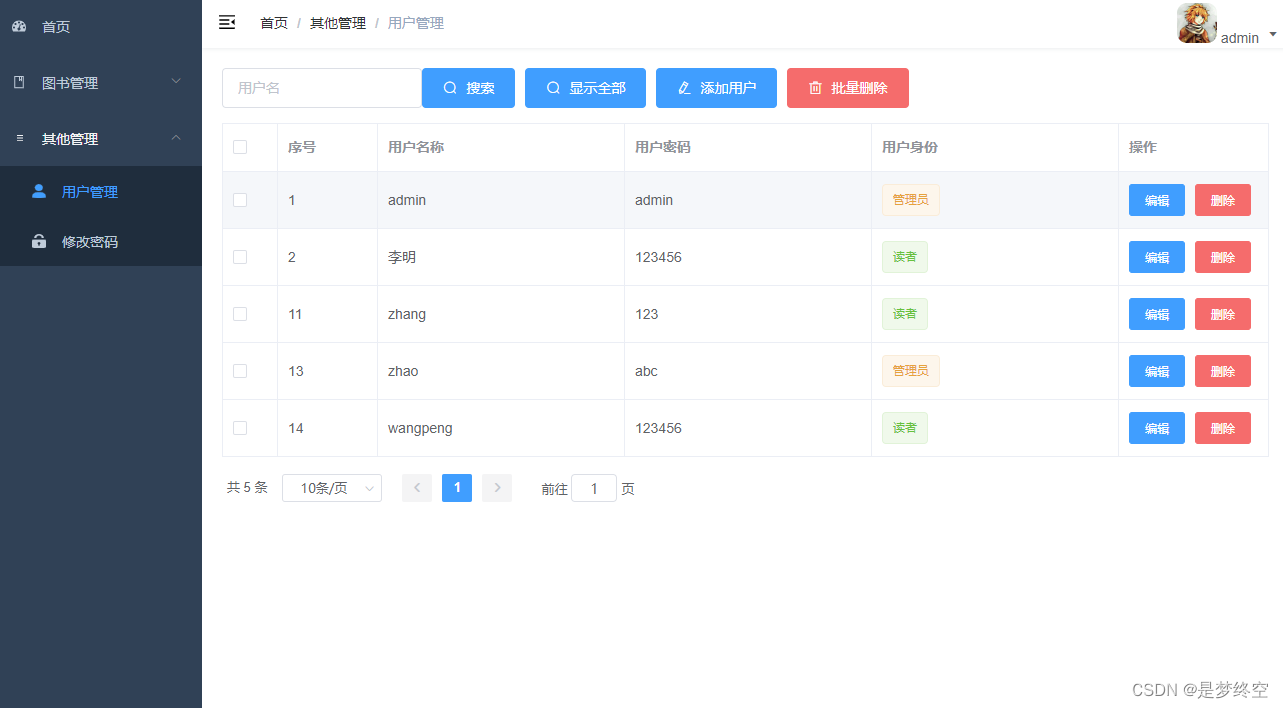This screenshot has width=1283, height=708.
Task: Open the 10条/页 page size dropdown
Action: pyautogui.click(x=331, y=488)
